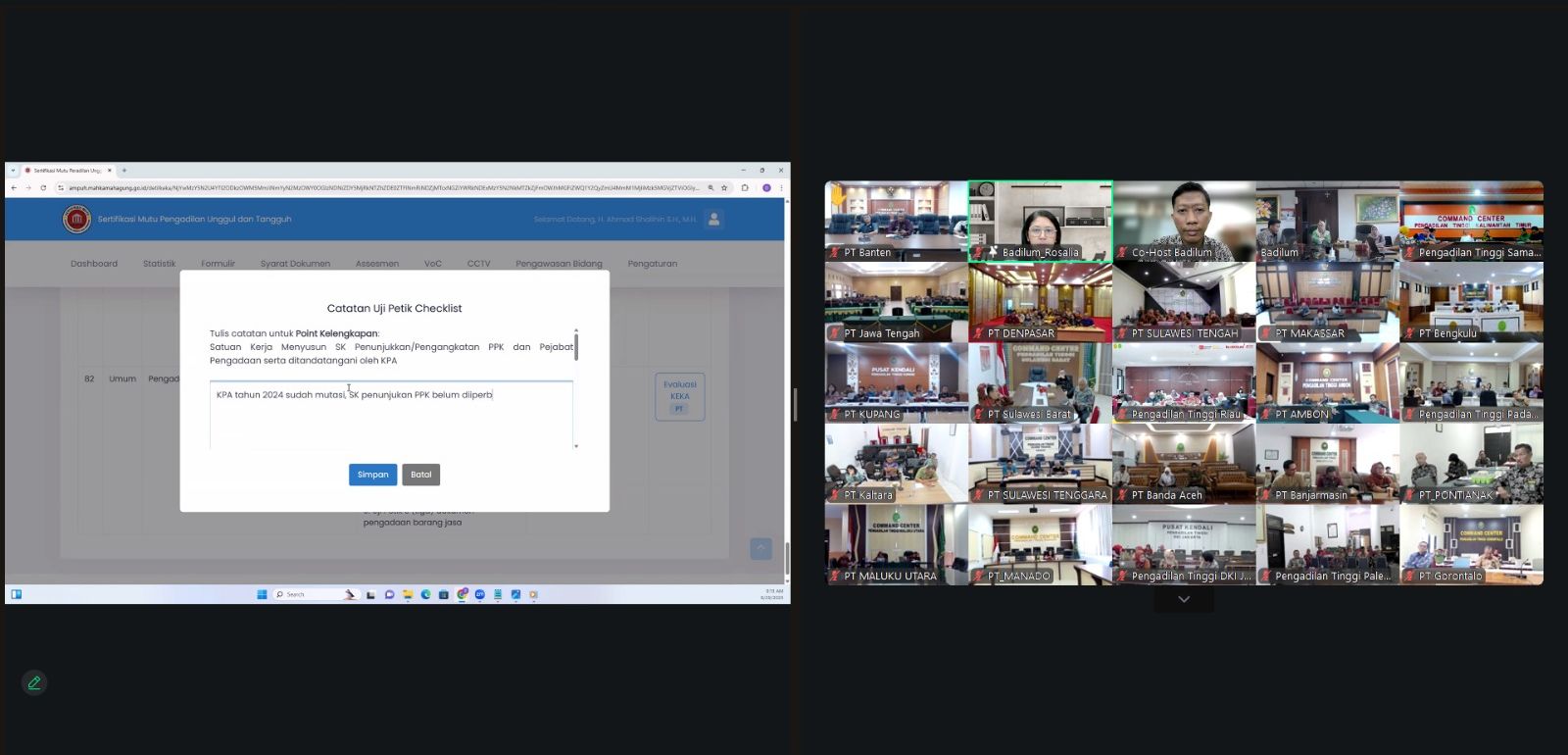
Task: Select the PT Banda Aceh video tile
Action: coord(1184,464)
